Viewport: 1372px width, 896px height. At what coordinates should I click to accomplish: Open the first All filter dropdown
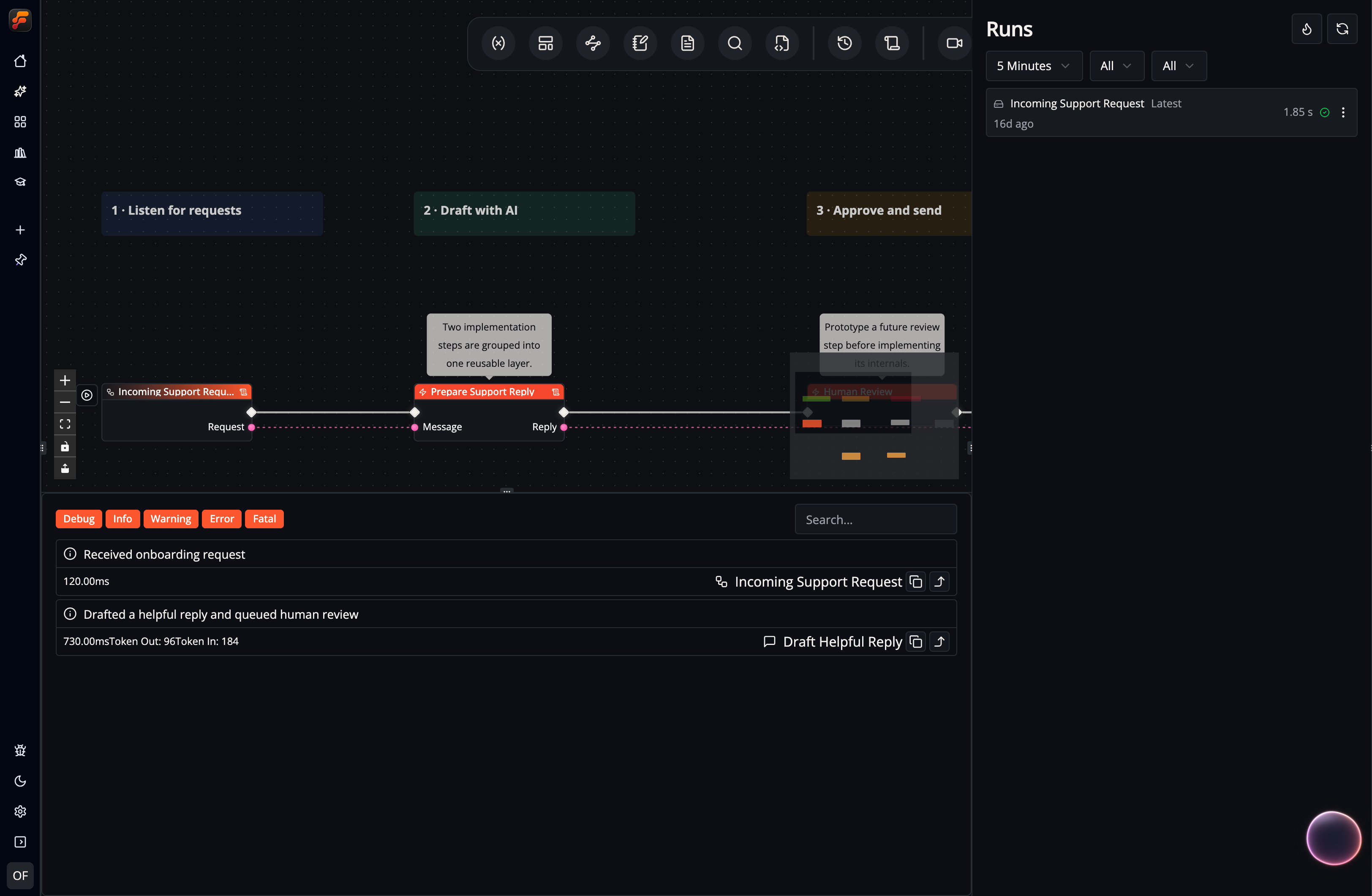coord(1116,66)
